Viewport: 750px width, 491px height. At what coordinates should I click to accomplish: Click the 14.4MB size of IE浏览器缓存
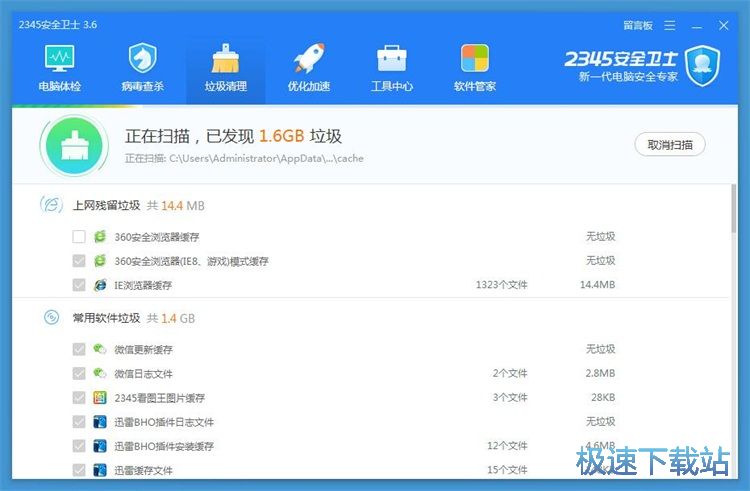coord(597,285)
